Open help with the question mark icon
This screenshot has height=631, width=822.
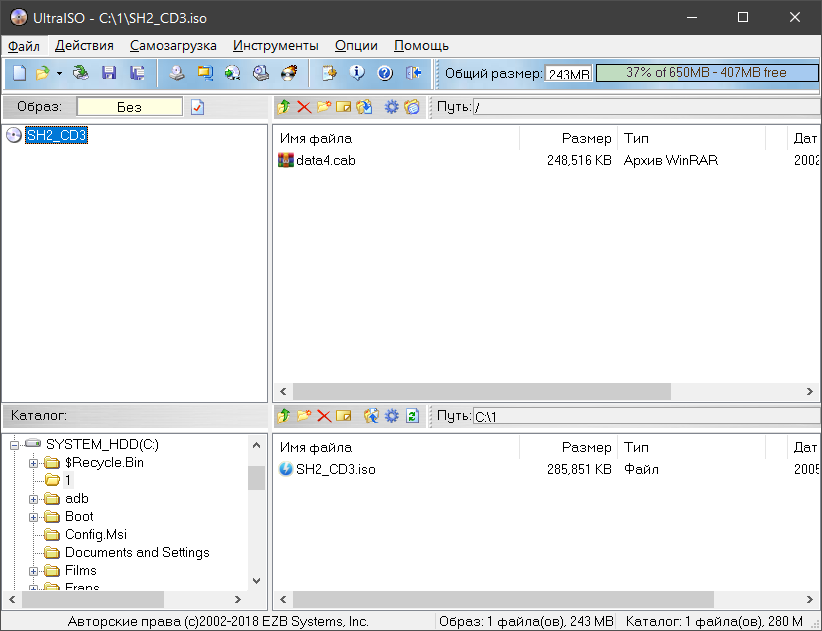pyautogui.click(x=385, y=73)
